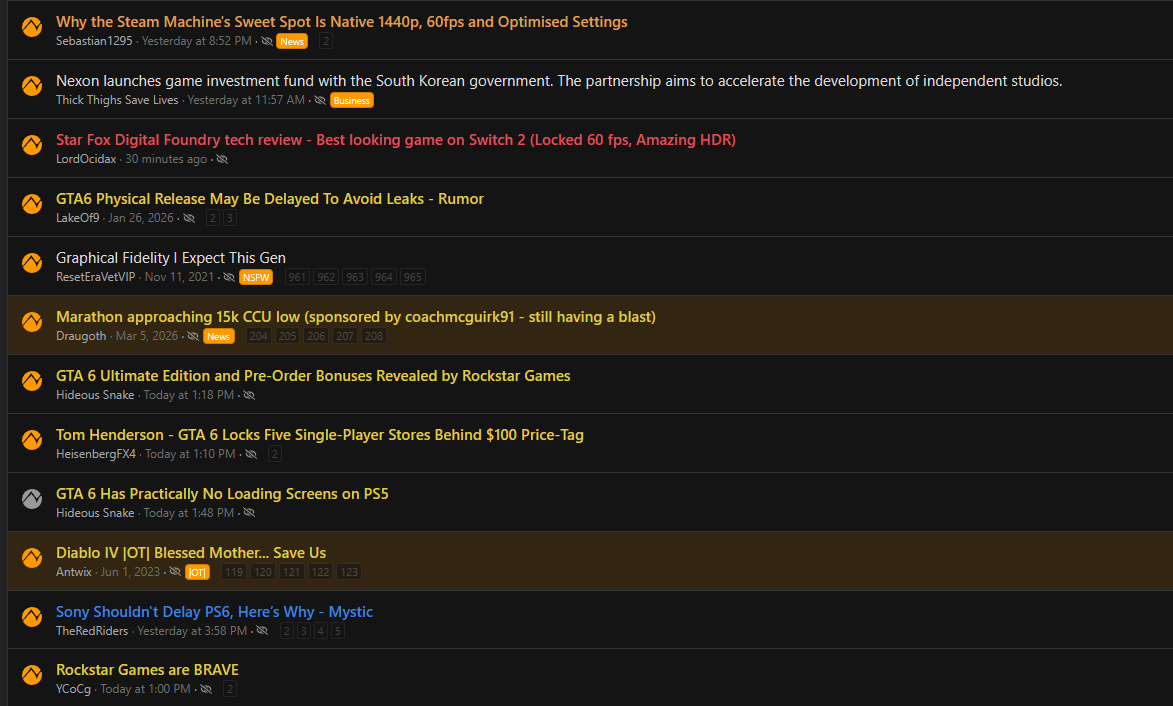Open GTA 6 Ultimate Edition Pre-Order Bonuses thread
Screen dimensions: 1173x706
[313, 376]
